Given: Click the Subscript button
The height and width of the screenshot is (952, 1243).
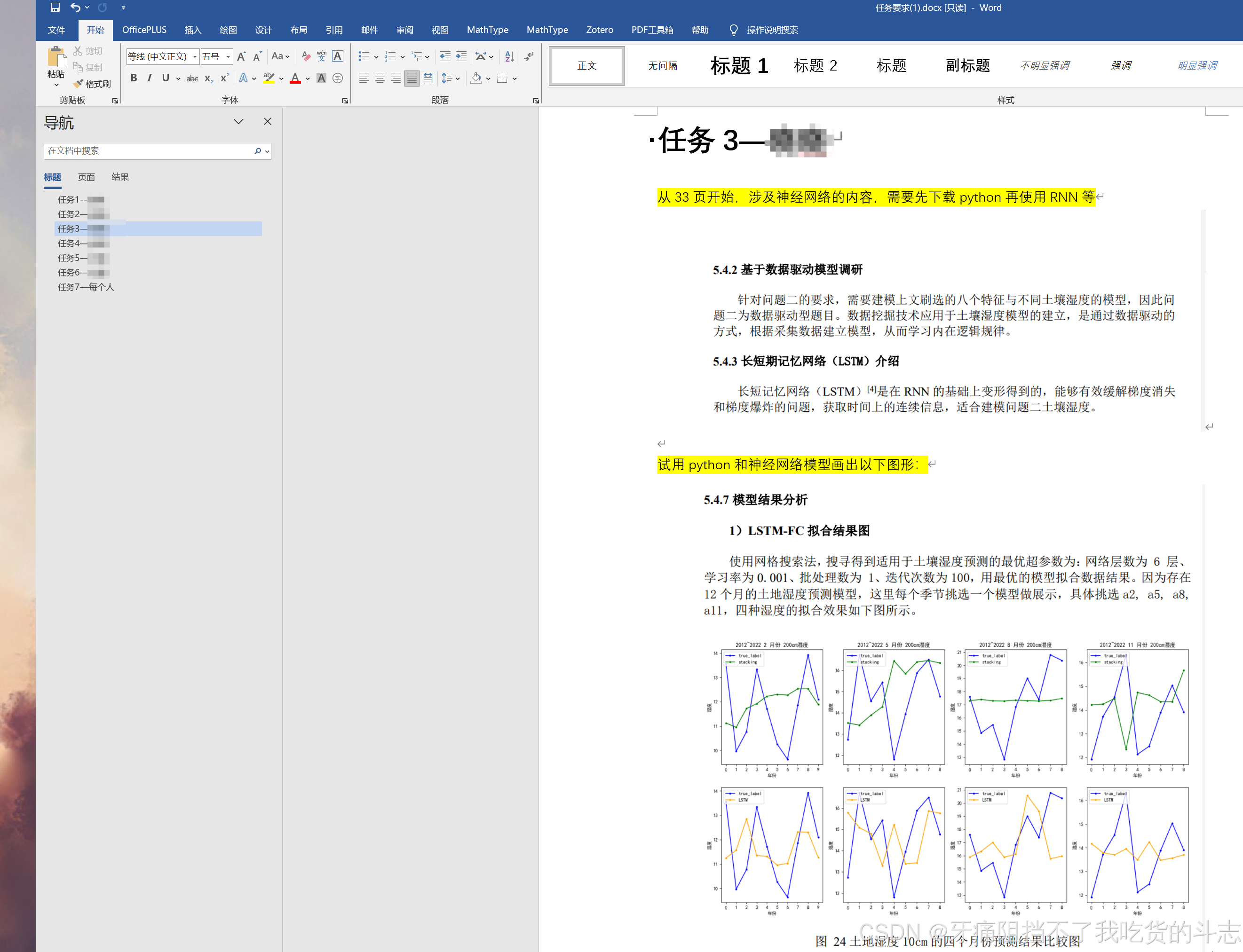Looking at the screenshot, I should pyautogui.click(x=209, y=78).
